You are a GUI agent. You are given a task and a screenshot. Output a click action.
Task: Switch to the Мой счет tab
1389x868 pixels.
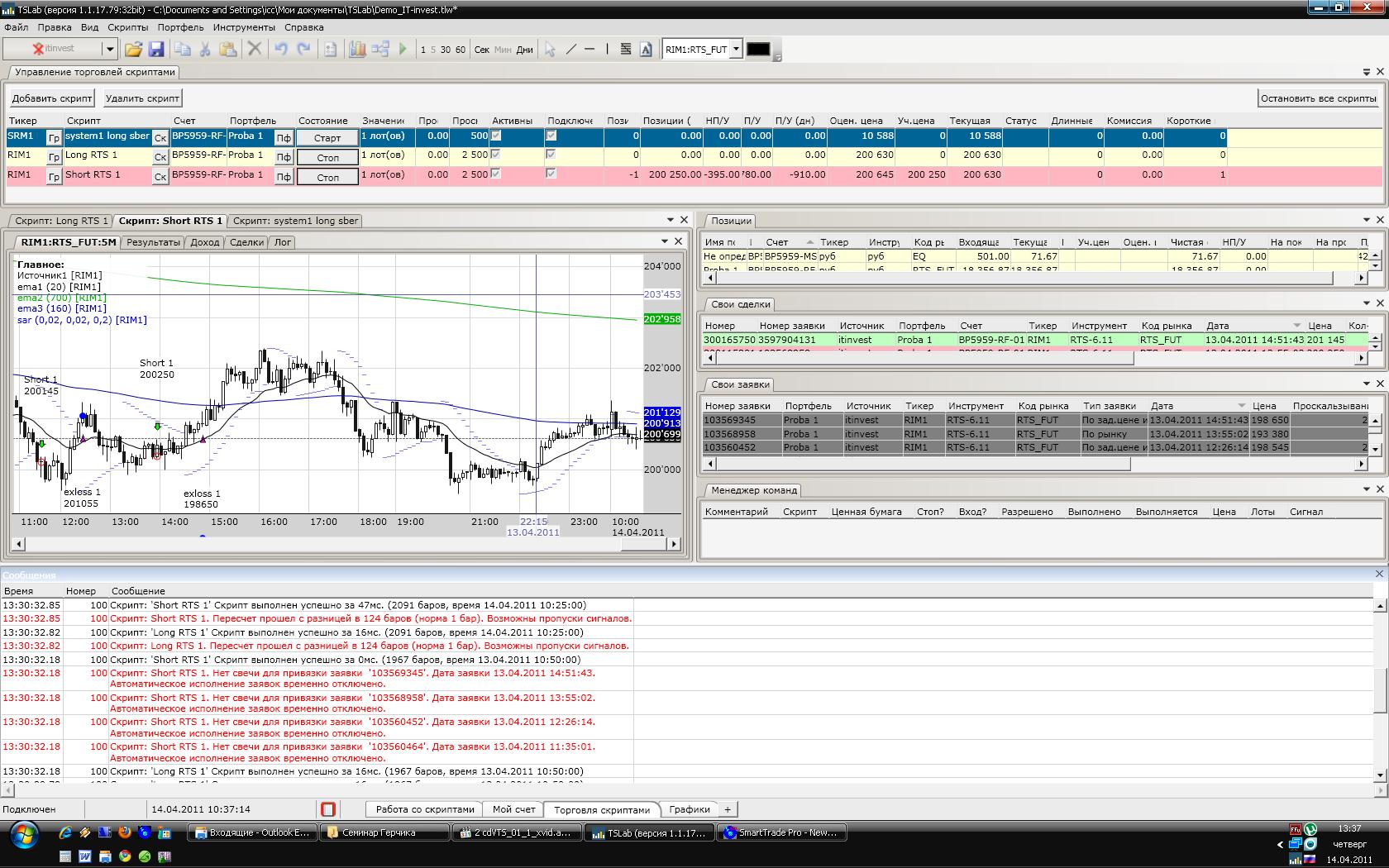[513, 809]
